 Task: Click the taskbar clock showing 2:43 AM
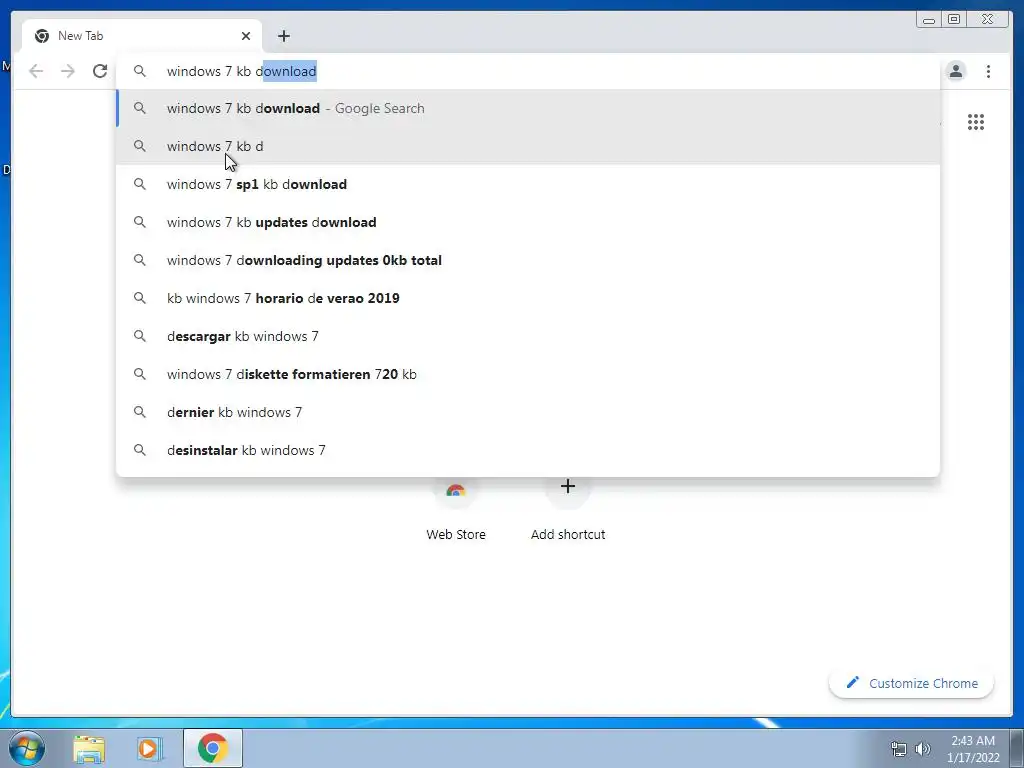coord(973,749)
